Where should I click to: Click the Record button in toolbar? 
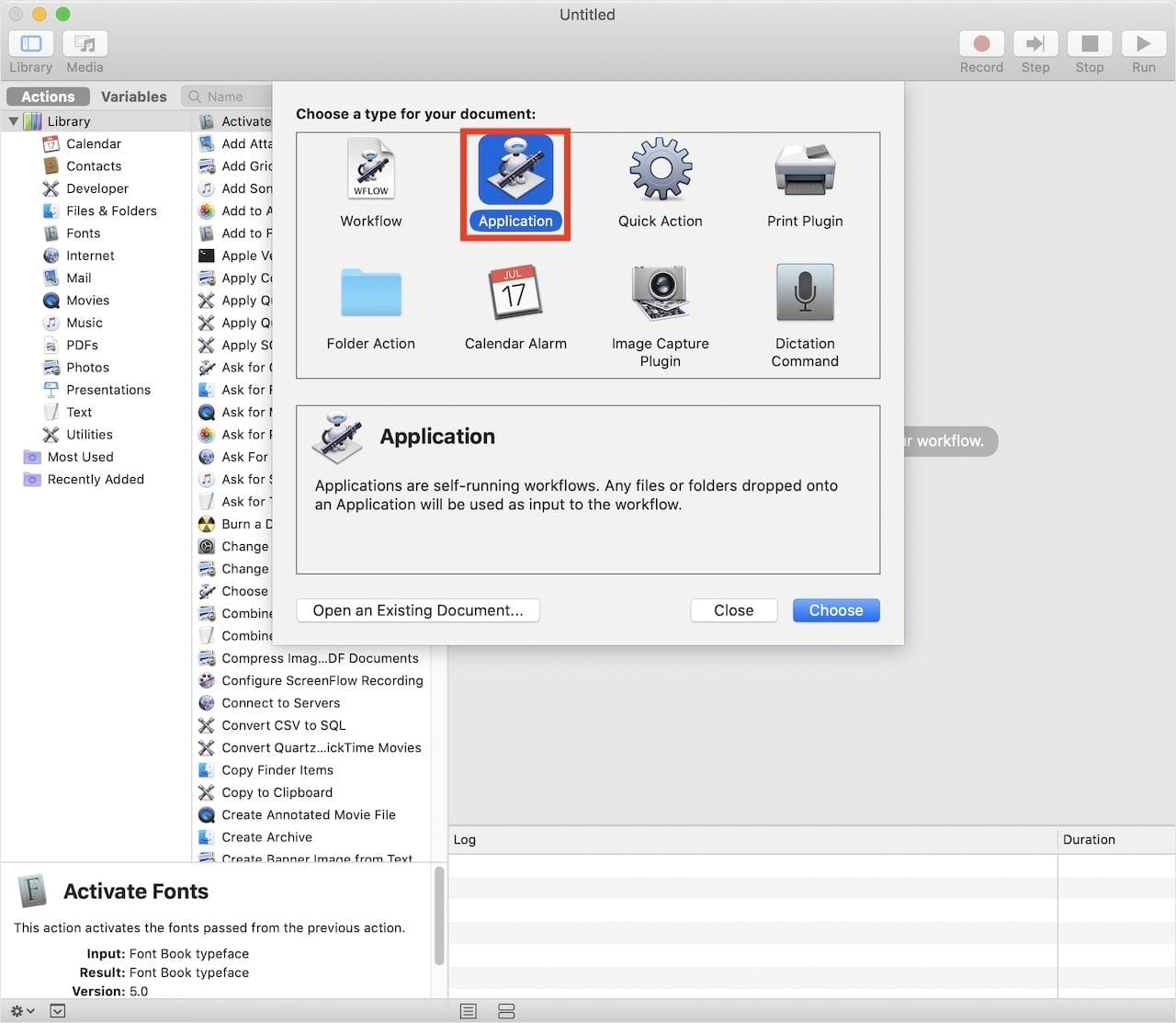coord(980,44)
